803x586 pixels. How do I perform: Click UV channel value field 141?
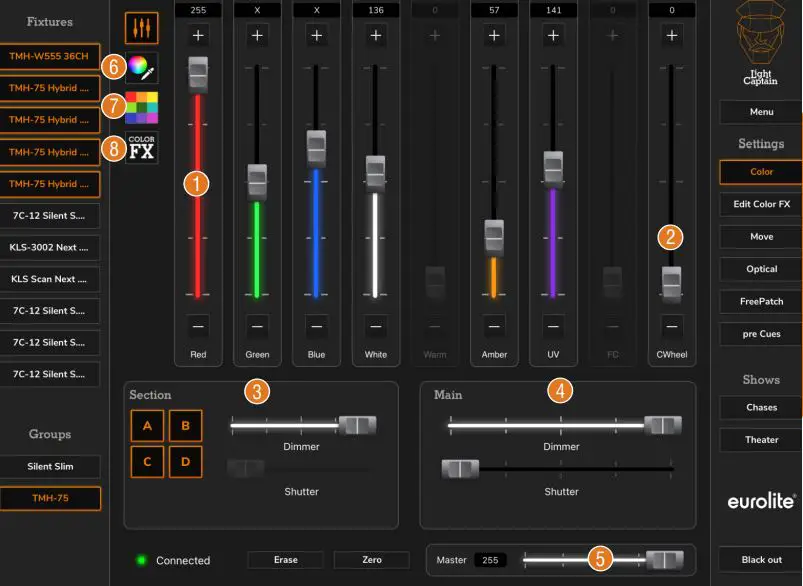(x=553, y=10)
